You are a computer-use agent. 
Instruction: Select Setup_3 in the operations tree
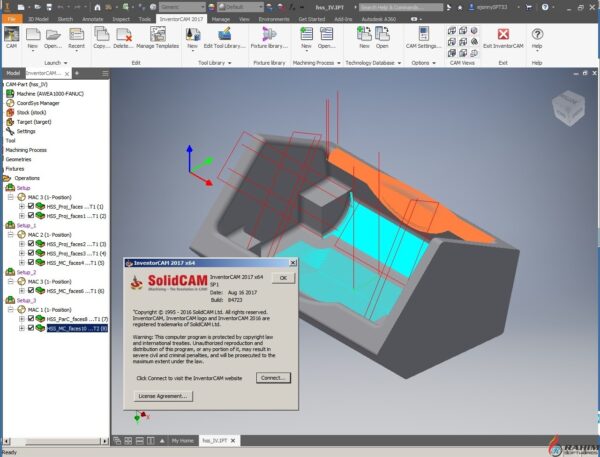[26, 300]
